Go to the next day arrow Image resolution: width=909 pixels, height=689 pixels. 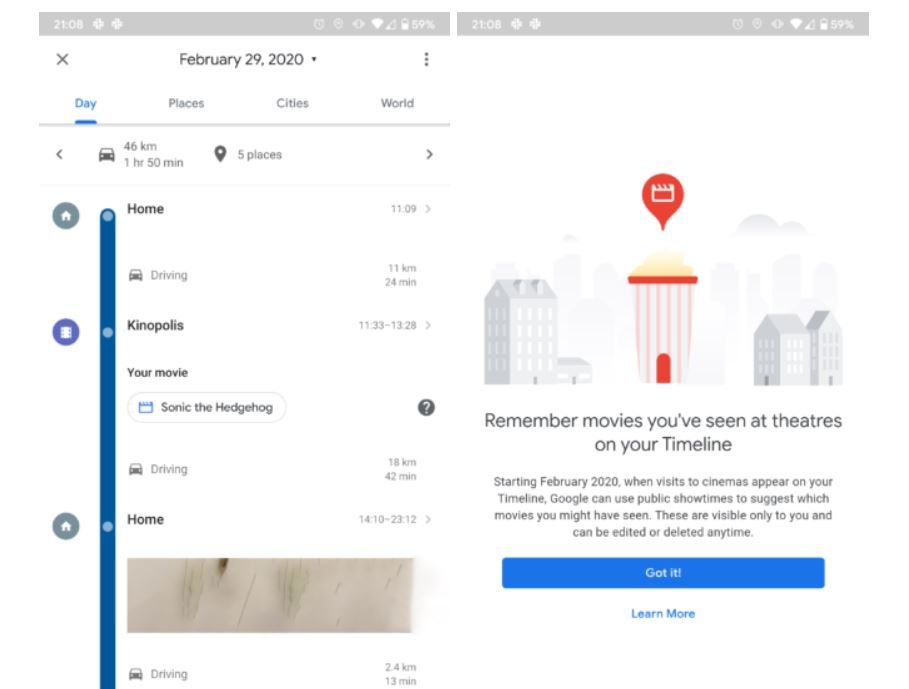coord(429,155)
